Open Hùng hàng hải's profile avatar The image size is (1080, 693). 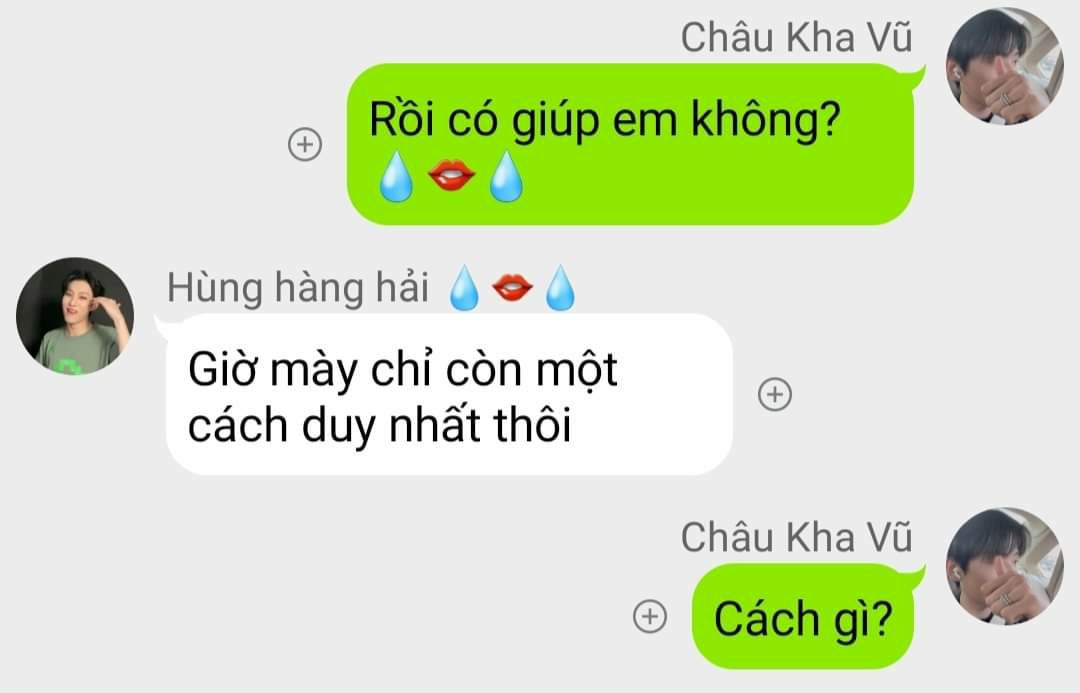(75, 316)
